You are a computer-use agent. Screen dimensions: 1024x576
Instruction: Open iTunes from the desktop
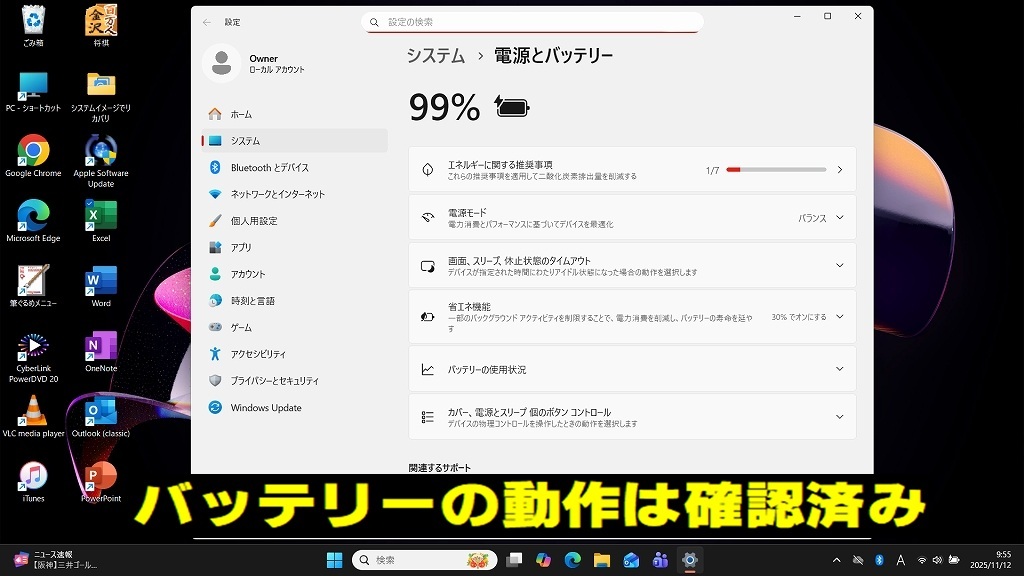point(33,475)
